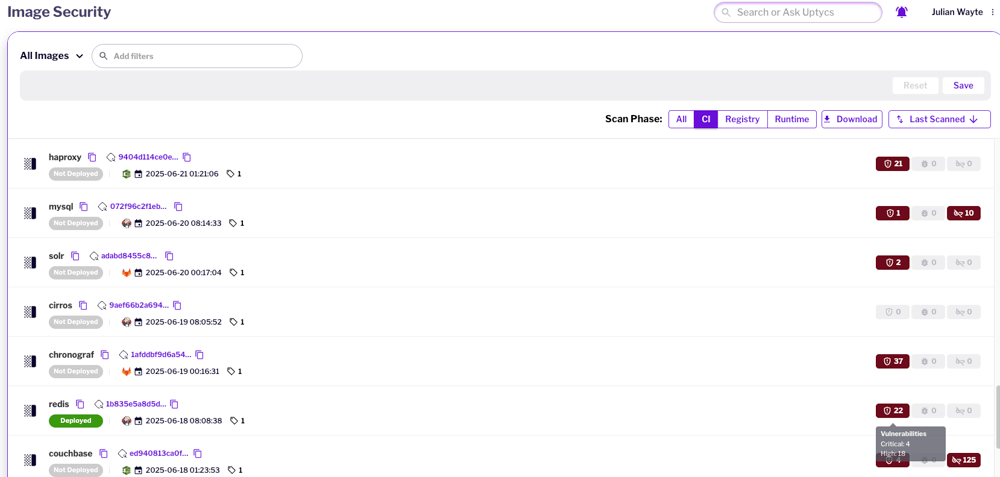
Task: Click the date 2025-06-20 08:14:33 on mysql
Action: [x=183, y=223]
